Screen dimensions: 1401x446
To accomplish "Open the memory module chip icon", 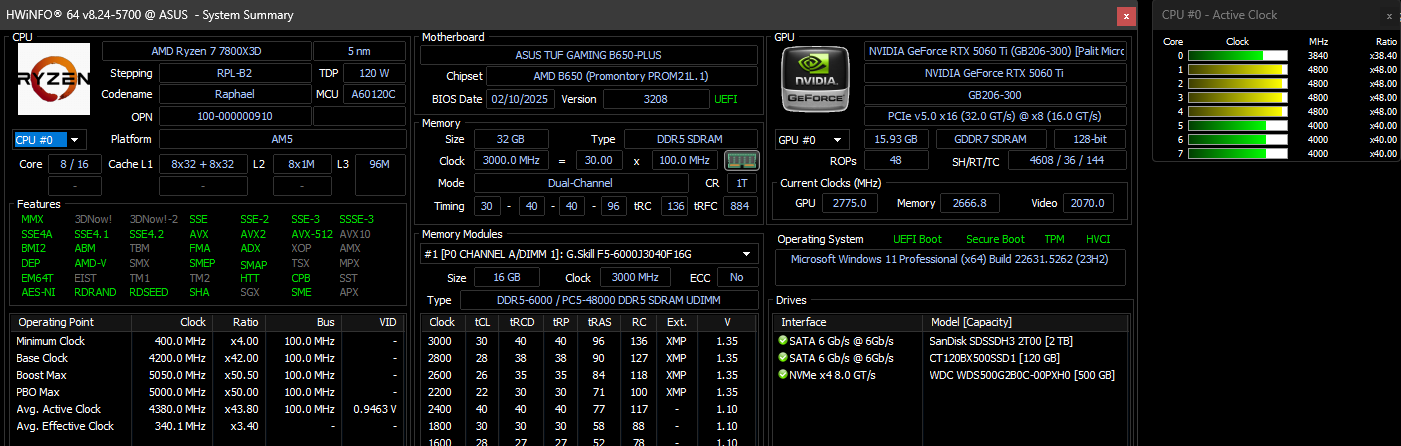I will point(741,160).
